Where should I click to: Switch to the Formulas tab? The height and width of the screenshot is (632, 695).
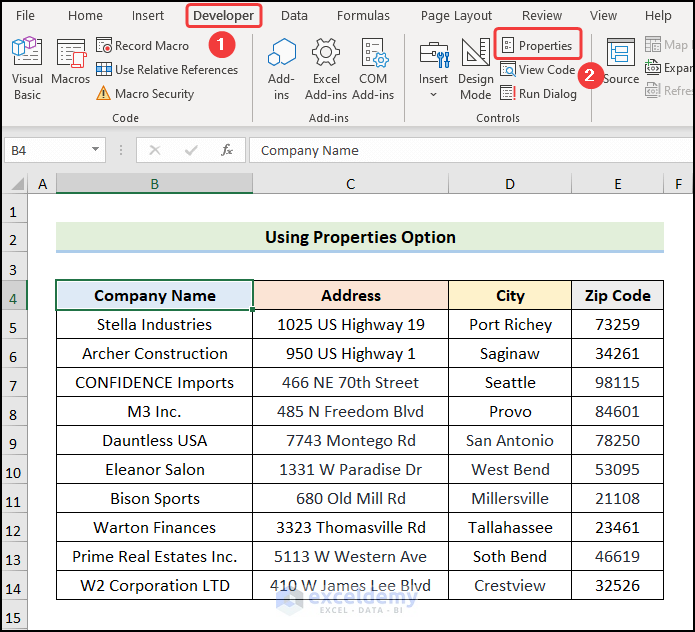click(363, 16)
